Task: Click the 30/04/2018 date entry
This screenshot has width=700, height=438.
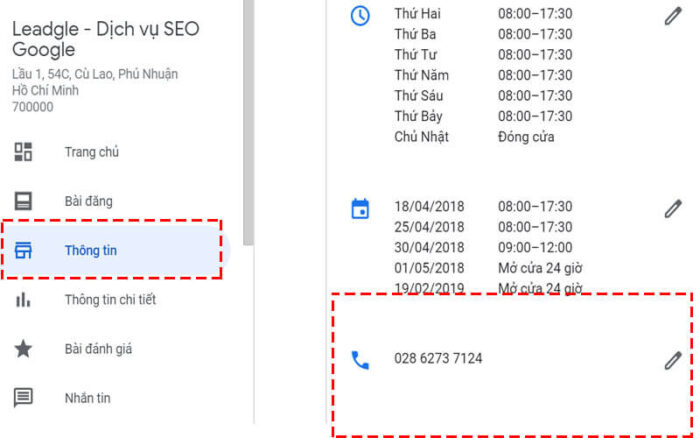Action: 429,247
